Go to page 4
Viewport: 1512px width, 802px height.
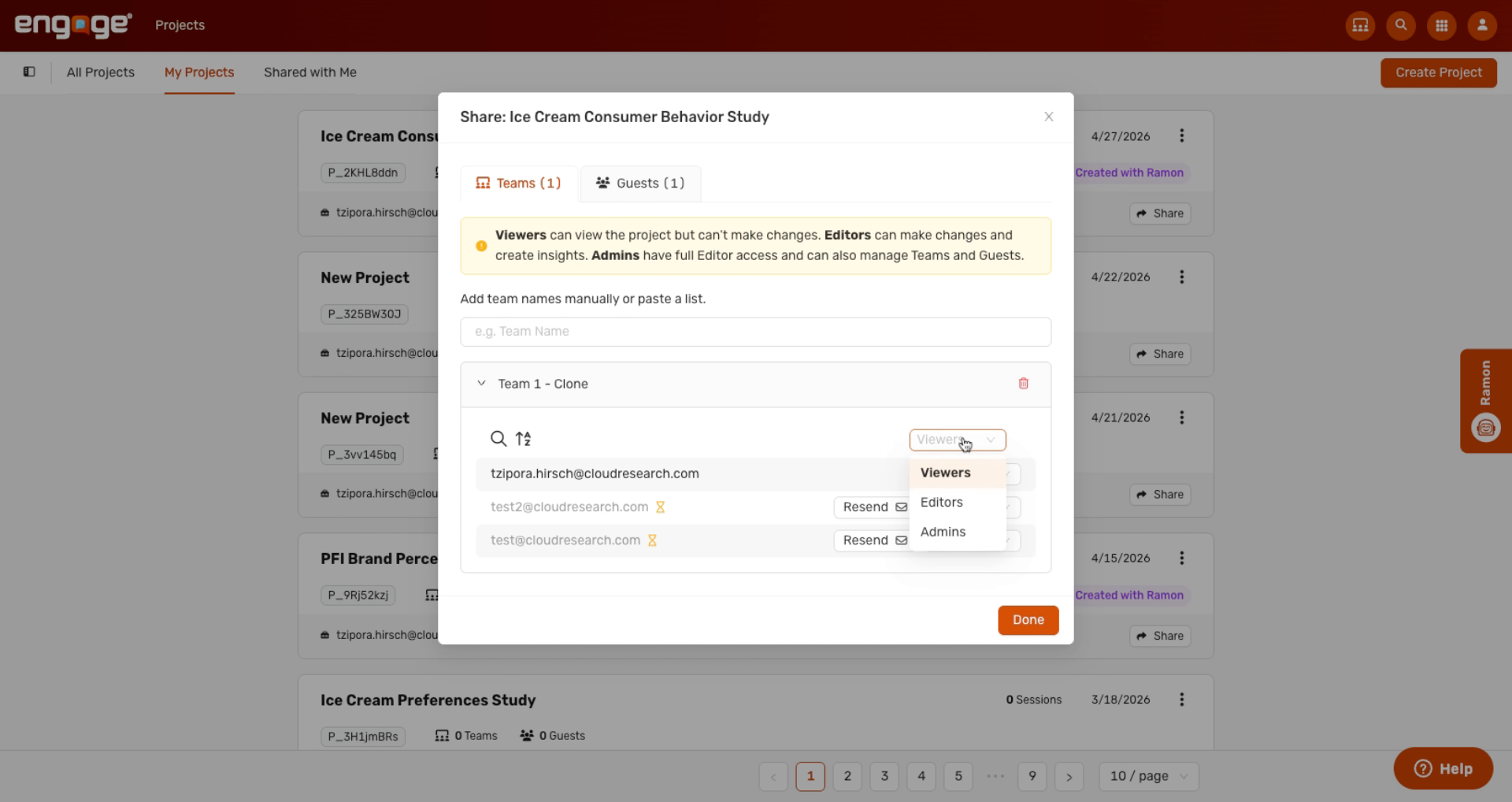click(x=921, y=776)
